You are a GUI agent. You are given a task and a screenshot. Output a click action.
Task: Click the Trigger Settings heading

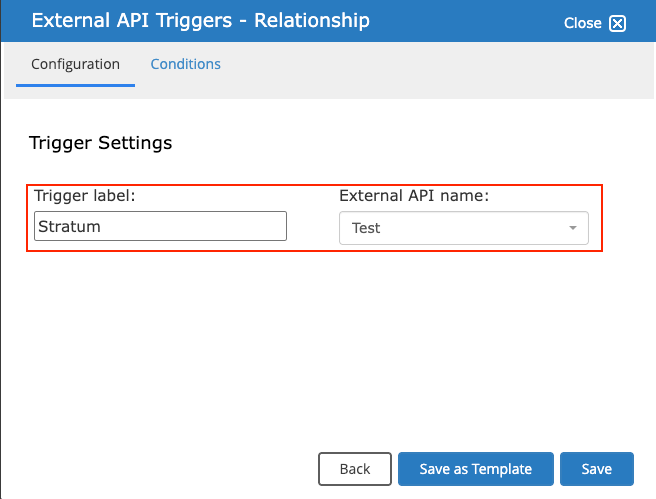[x=100, y=143]
